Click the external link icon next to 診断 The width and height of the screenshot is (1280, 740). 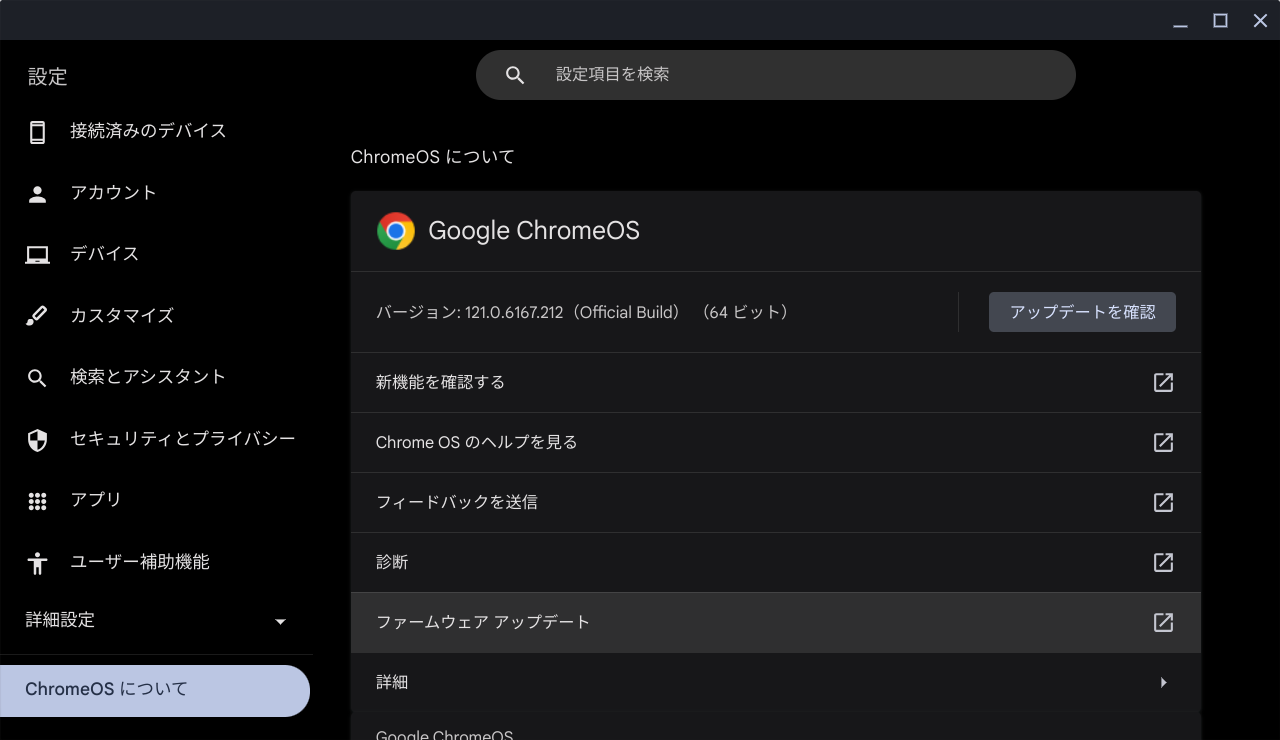(1163, 562)
